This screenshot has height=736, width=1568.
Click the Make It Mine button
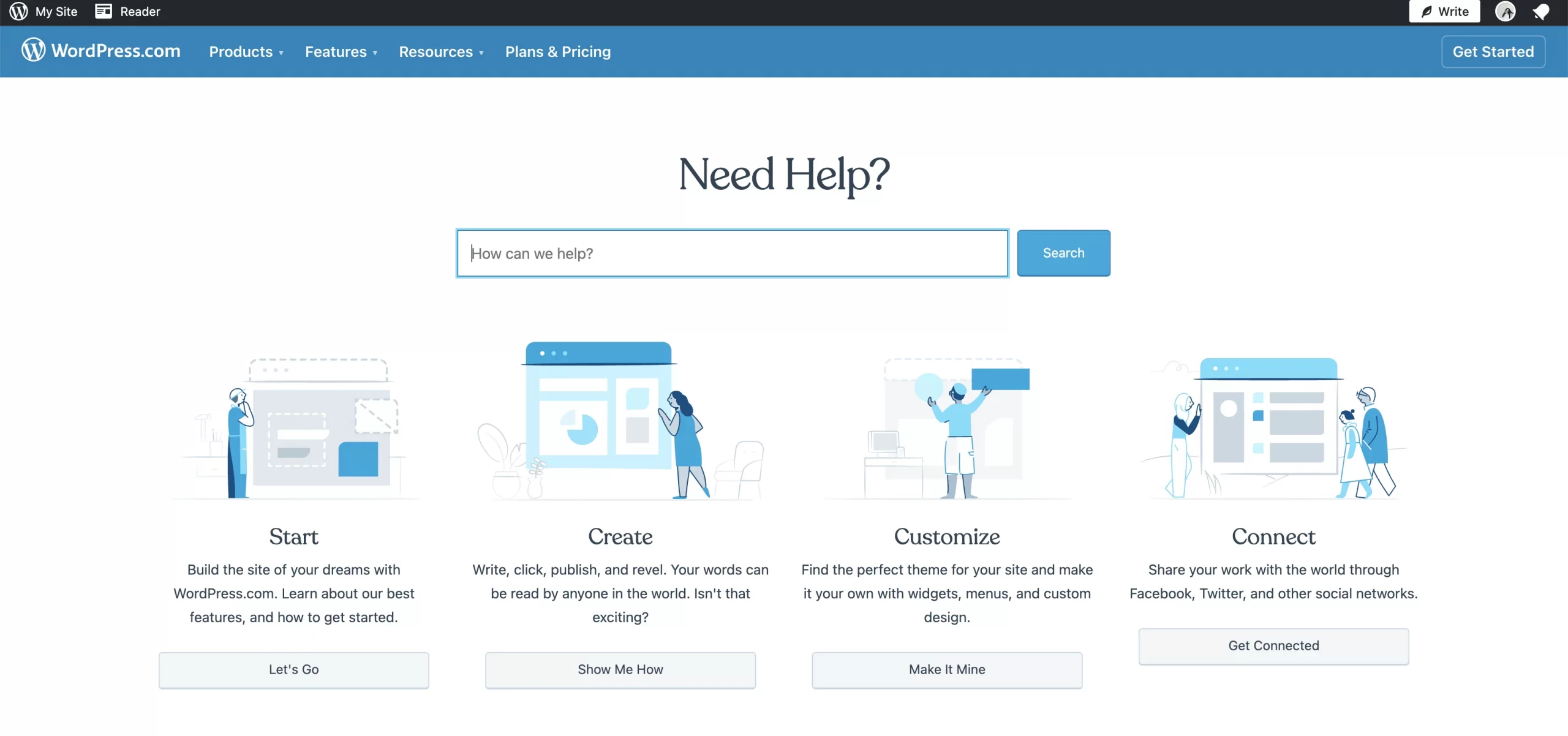pos(947,669)
